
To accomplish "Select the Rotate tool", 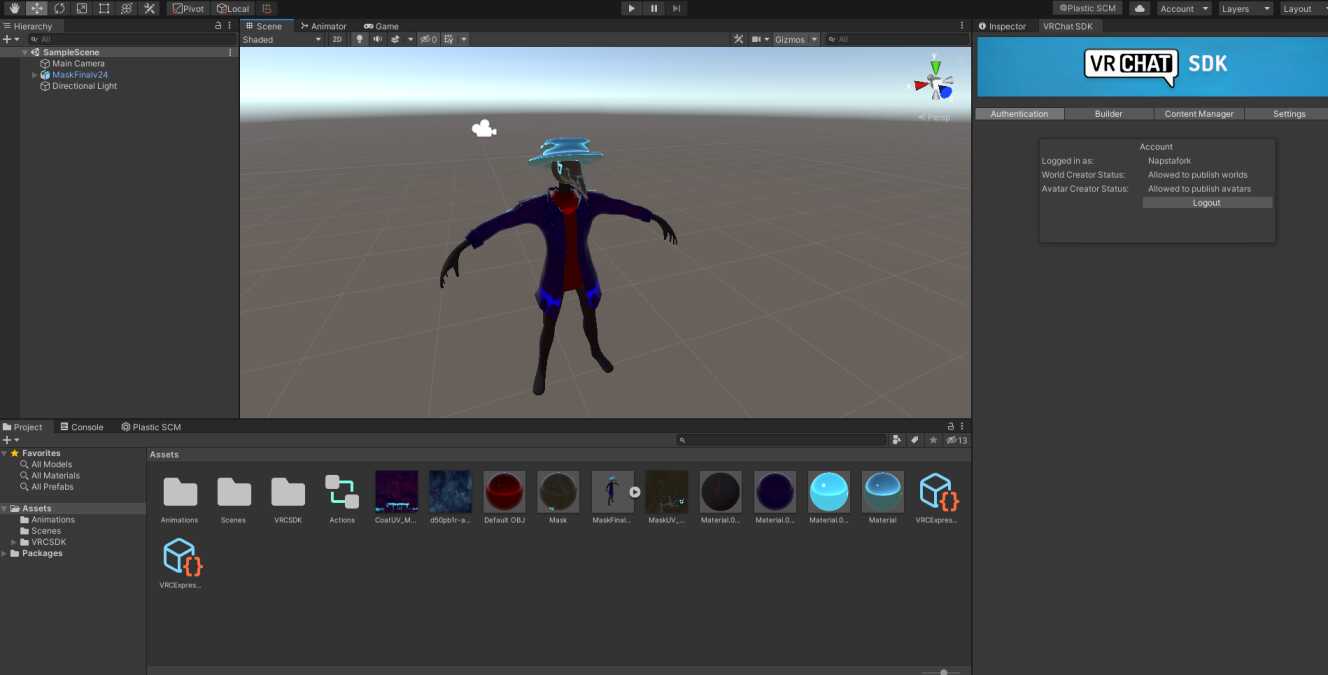I will [59, 8].
